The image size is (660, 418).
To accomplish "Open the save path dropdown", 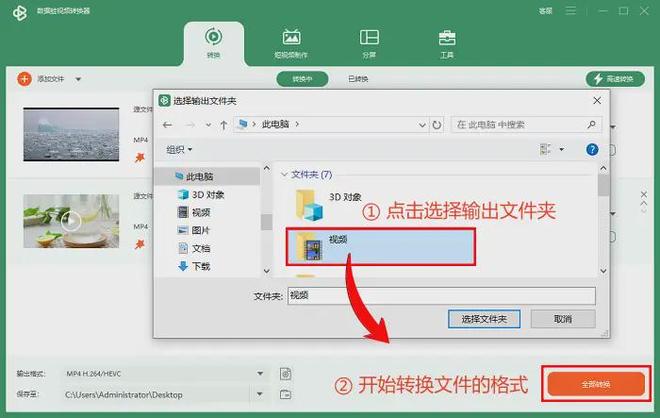I will coord(260,394).
